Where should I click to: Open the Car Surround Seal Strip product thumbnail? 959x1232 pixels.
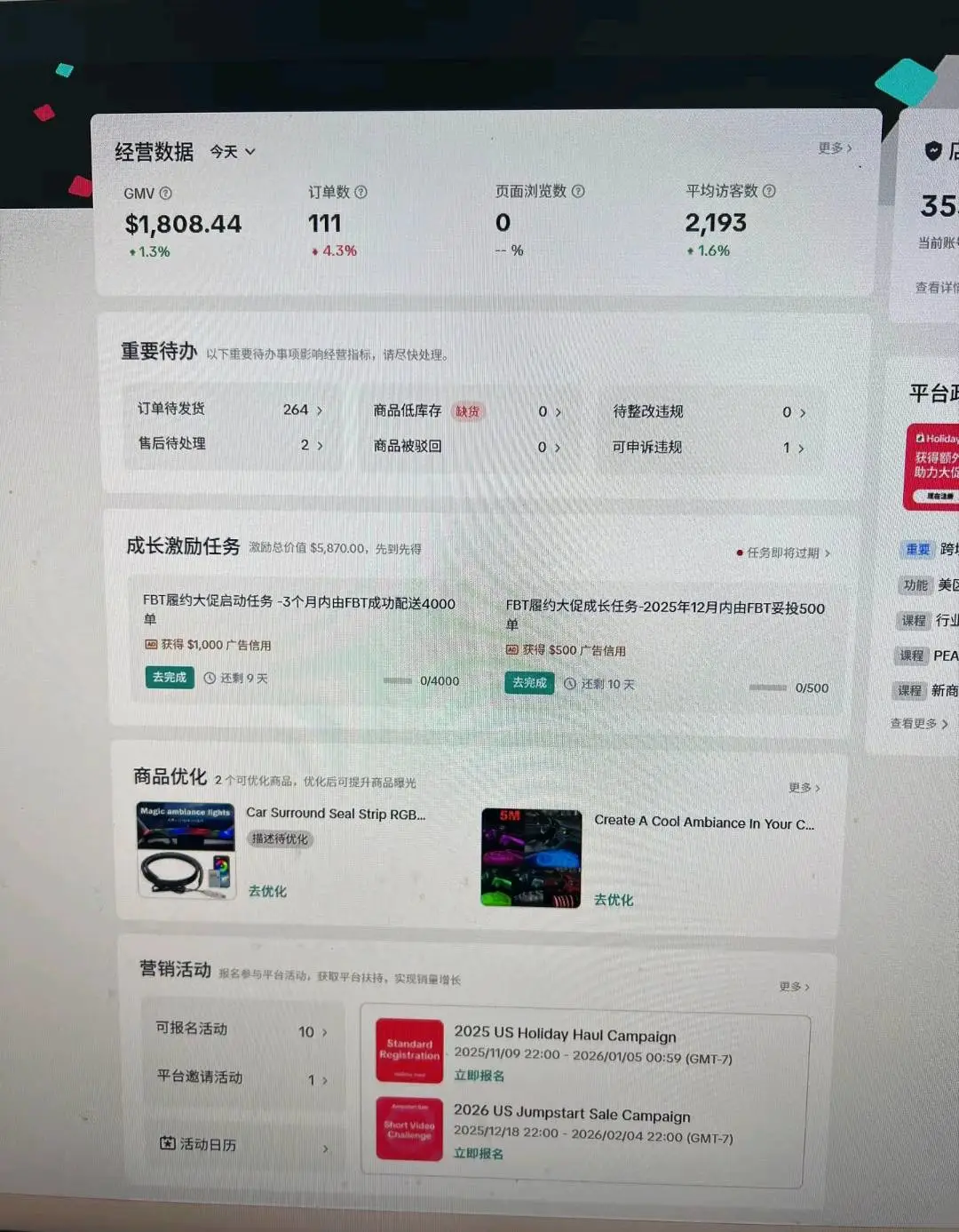tap(186, 848)
